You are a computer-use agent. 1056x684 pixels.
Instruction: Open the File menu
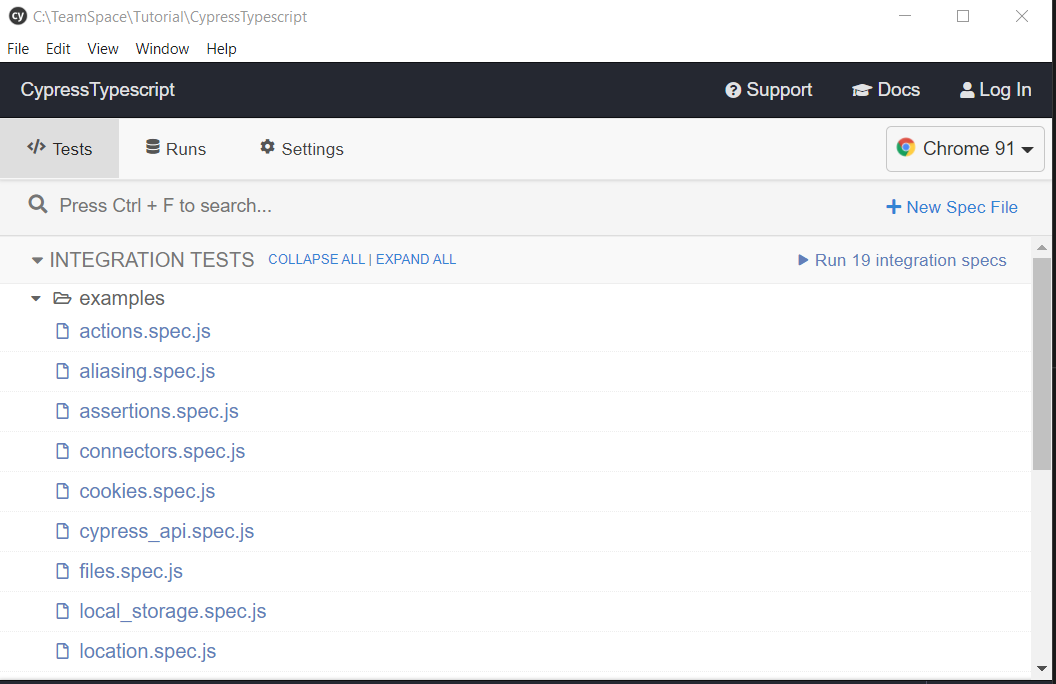pyautogui.click(x=18, y=49)
